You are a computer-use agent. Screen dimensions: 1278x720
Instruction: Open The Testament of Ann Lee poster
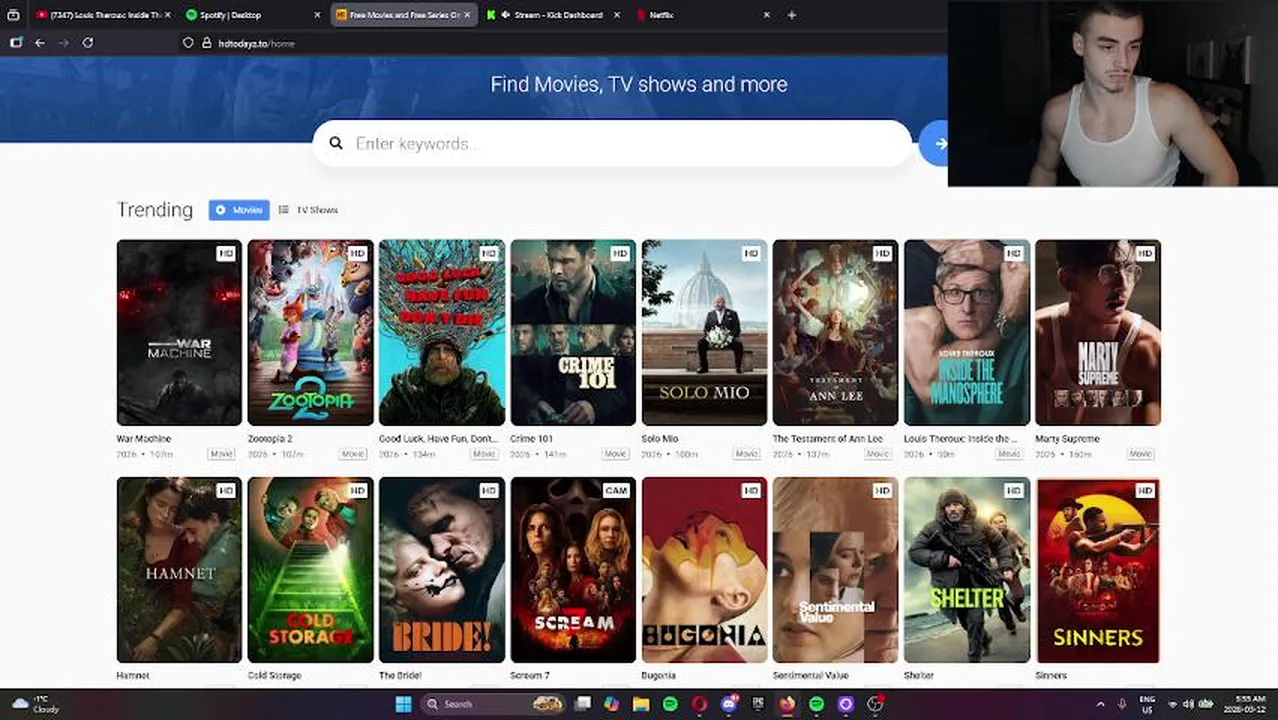coord(835,332)
